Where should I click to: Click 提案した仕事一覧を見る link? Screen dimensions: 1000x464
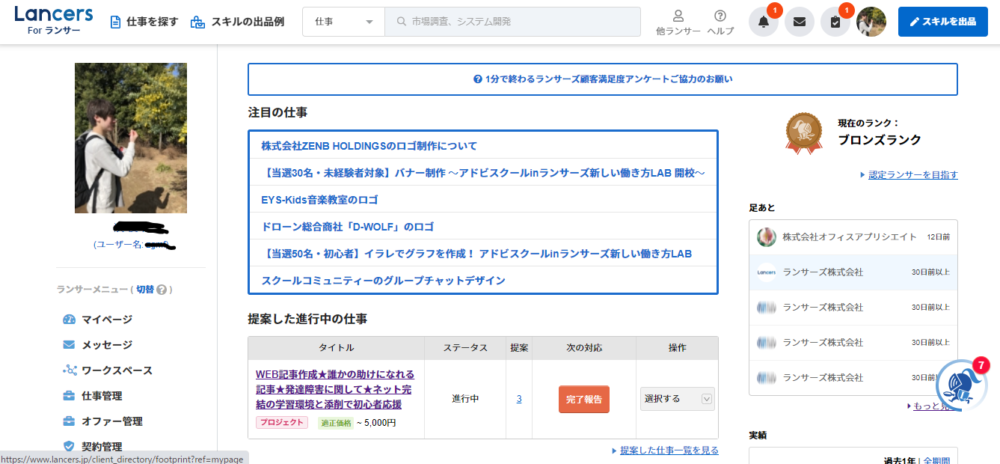[x=669, y=450]
